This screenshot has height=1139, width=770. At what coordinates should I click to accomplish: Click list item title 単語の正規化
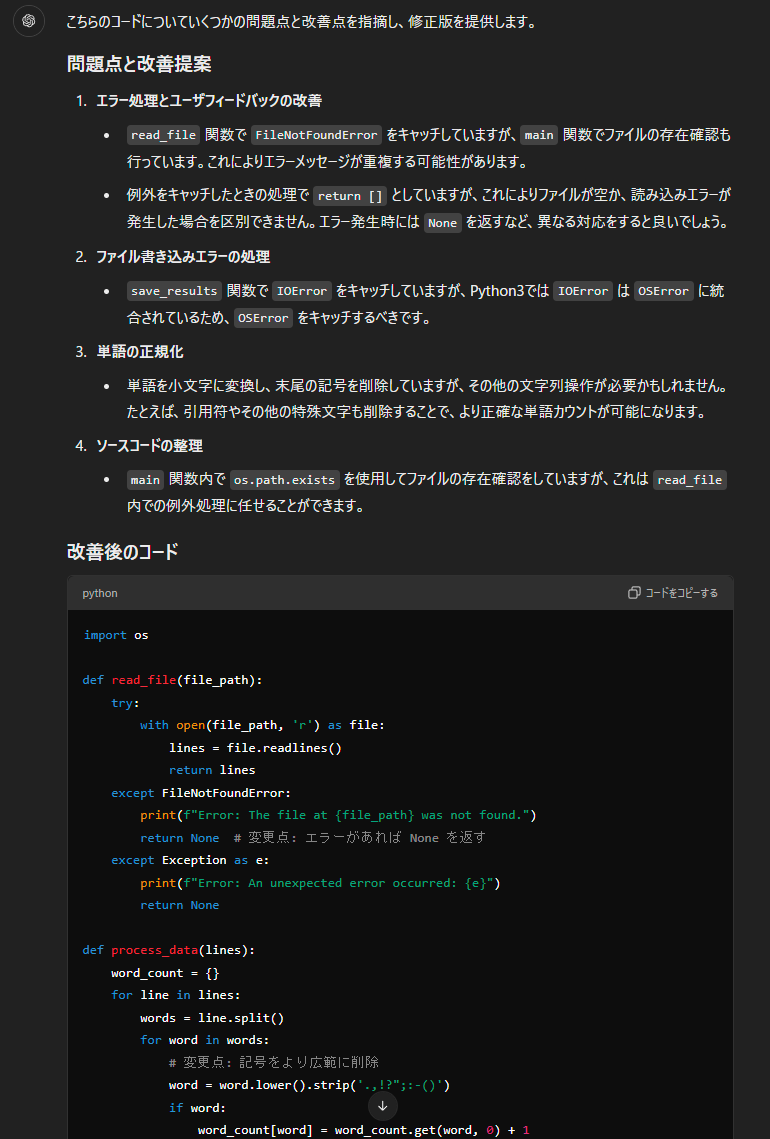[x=140, y=352]
